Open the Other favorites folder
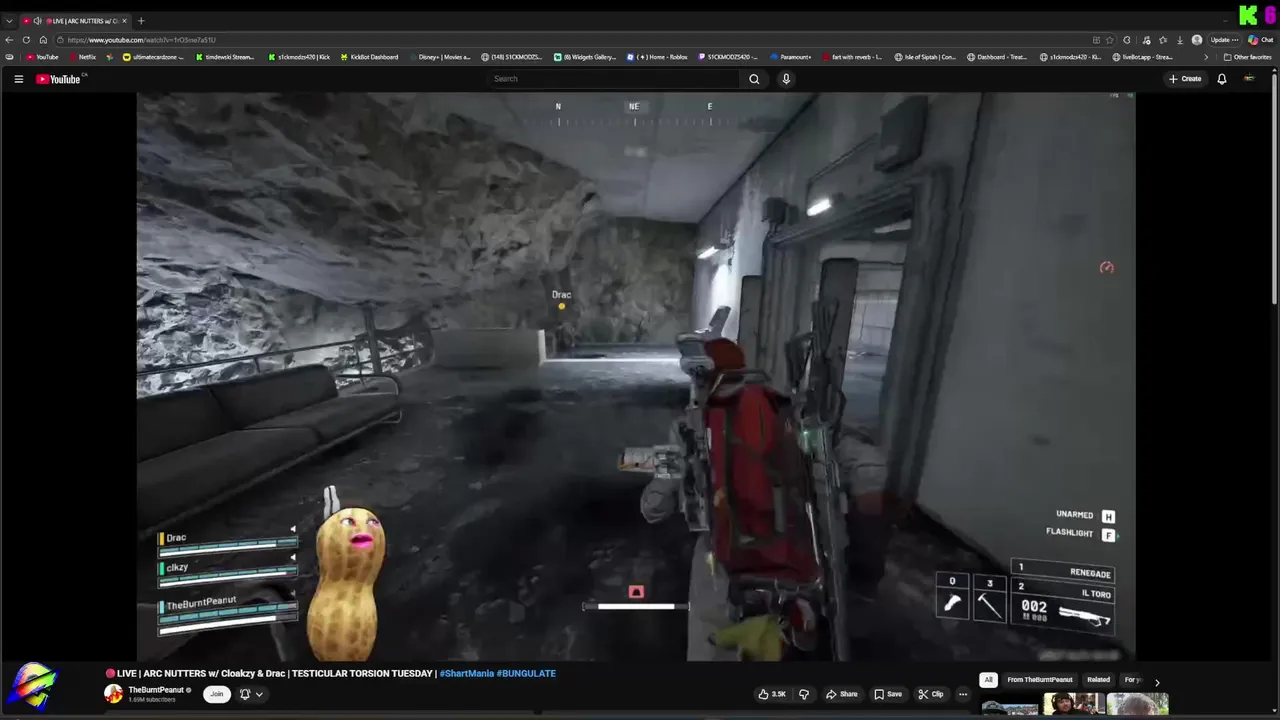Image resolution: width=1280 pixels, height=720 pixels. pyautogui.click(x=1247, y=57)
